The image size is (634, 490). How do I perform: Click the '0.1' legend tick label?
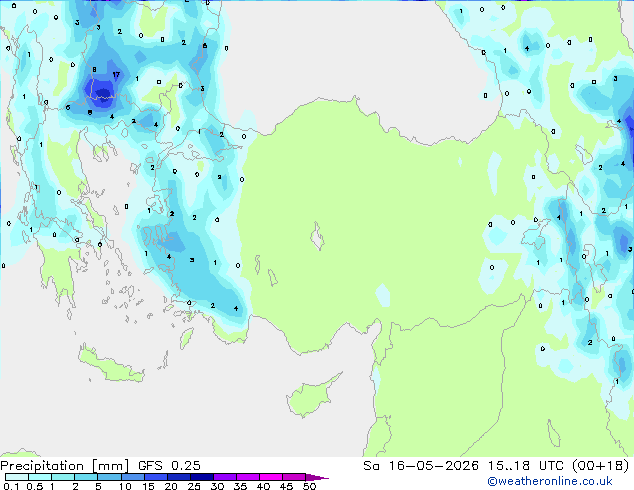click(11, 486)
